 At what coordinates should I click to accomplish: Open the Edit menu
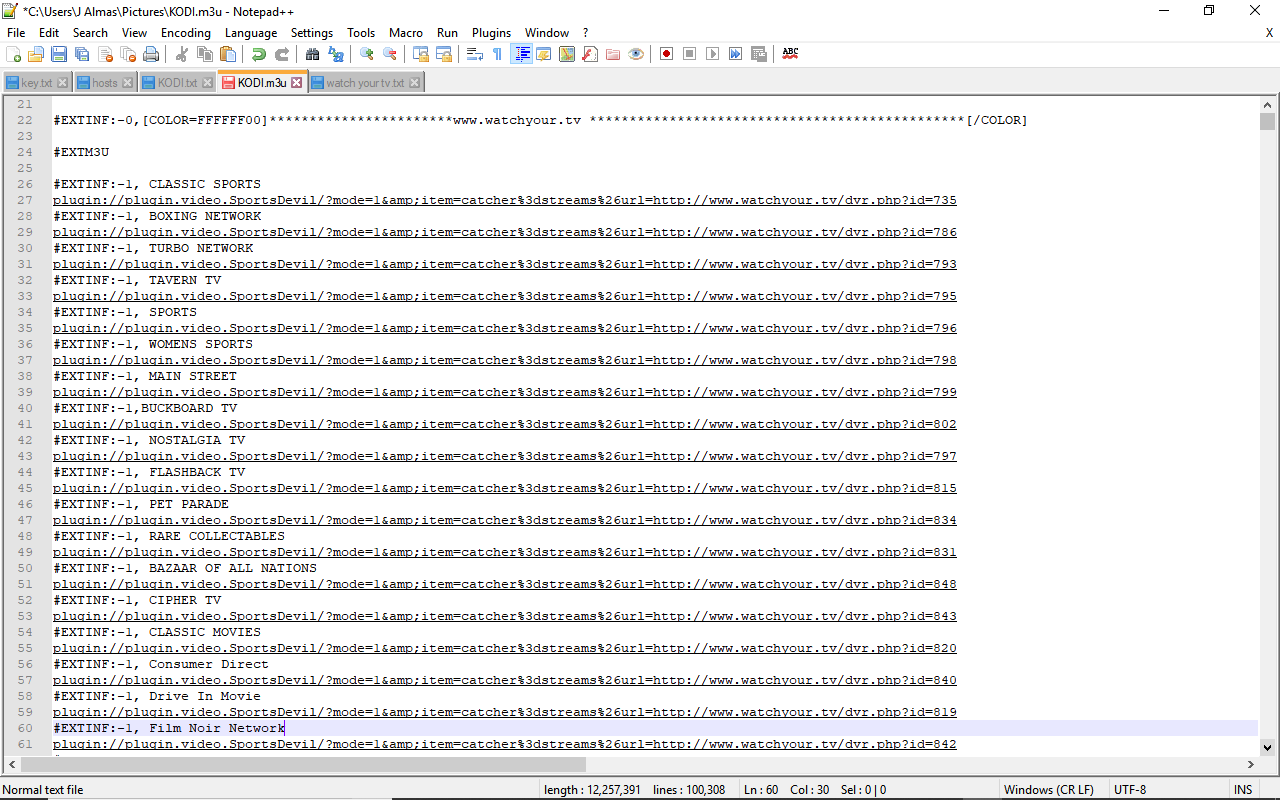click(49, 33)
